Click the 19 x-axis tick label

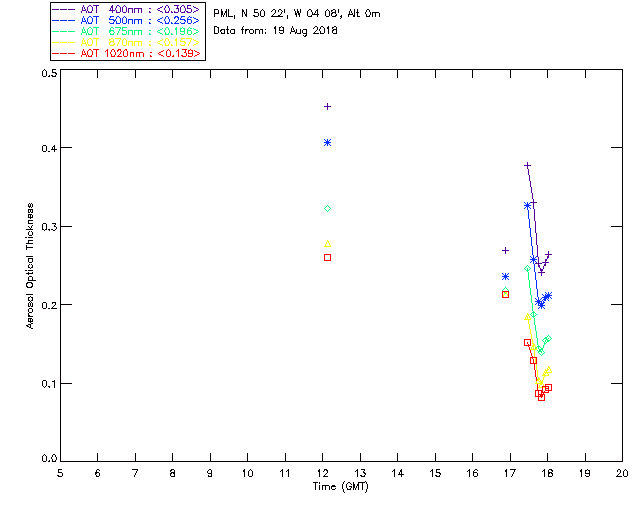585,473
